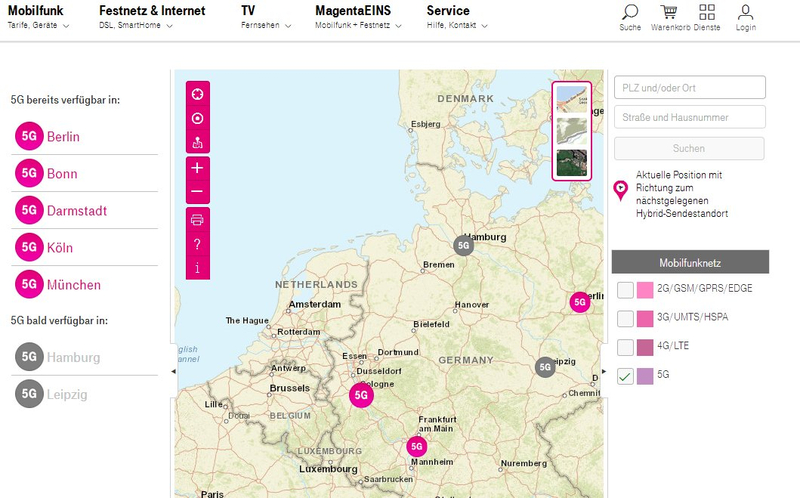Open the Service navigation item
Image resolution: width=800 pixels, height=498 pixels.
[x=448, y=10]
